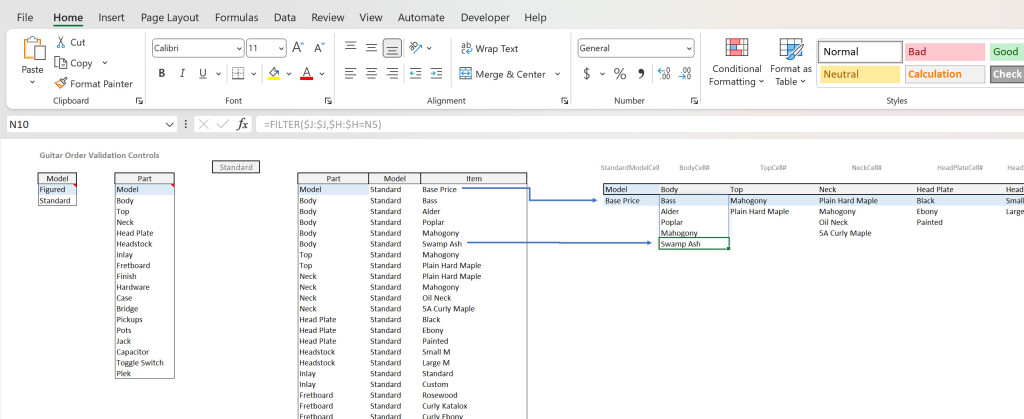Apply comma style
Viewport: 1024px width, 419px height.
pyautogui.click(x=641, y=74)
